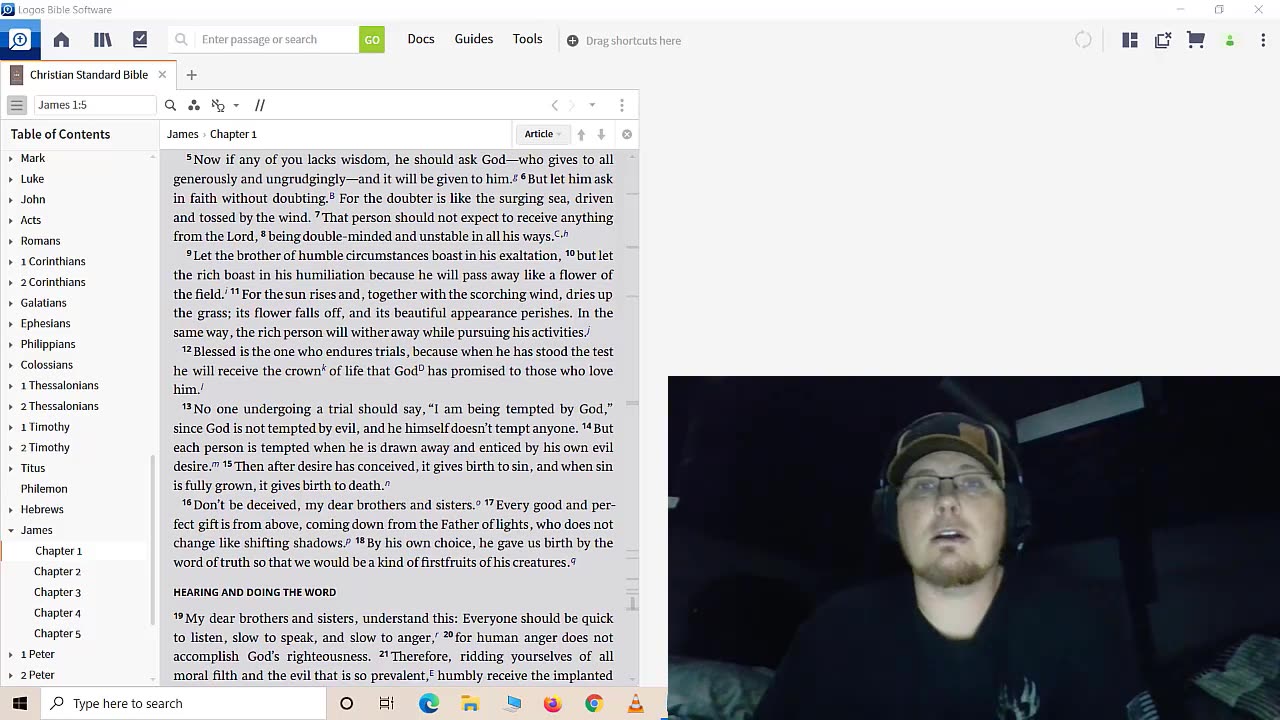Open Firefox from taskbar
The image size is (1280, 720).
pos(553,704)
